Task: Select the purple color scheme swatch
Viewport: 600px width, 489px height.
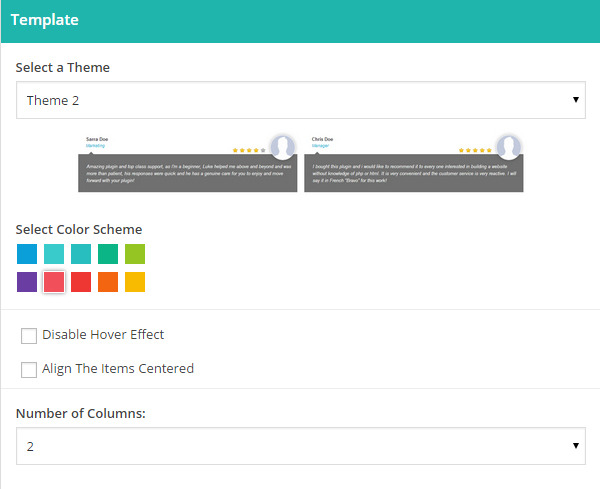Action: click(27, 282)
